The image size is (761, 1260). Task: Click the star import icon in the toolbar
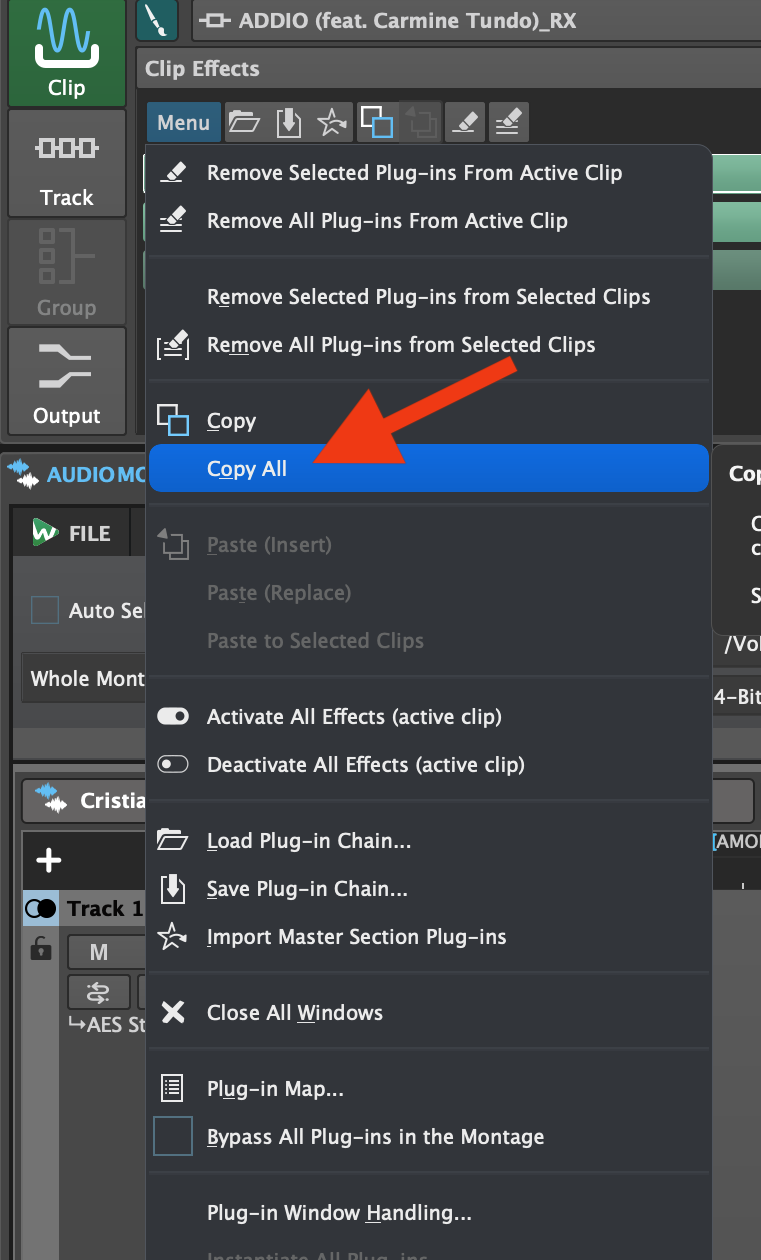[x=331, y=123]
